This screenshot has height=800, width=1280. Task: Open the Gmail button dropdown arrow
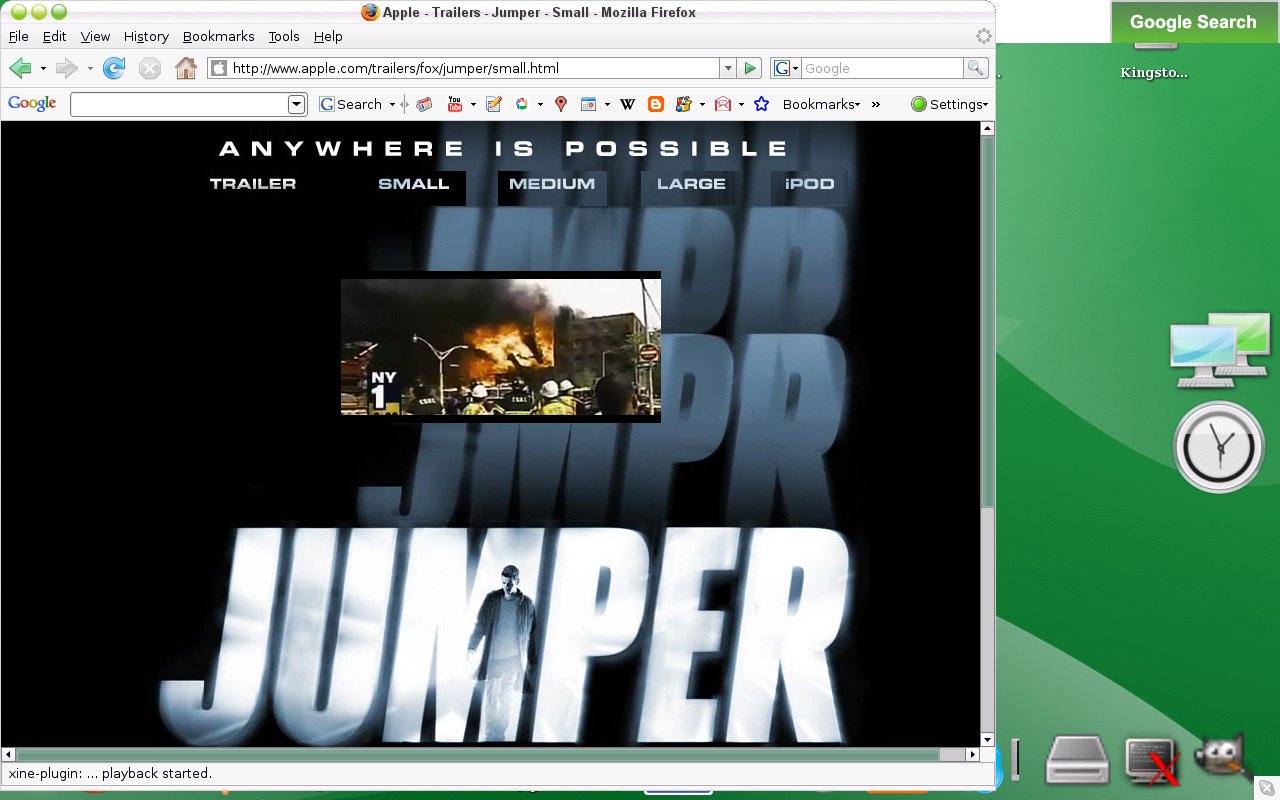click(x=741, y=104)
